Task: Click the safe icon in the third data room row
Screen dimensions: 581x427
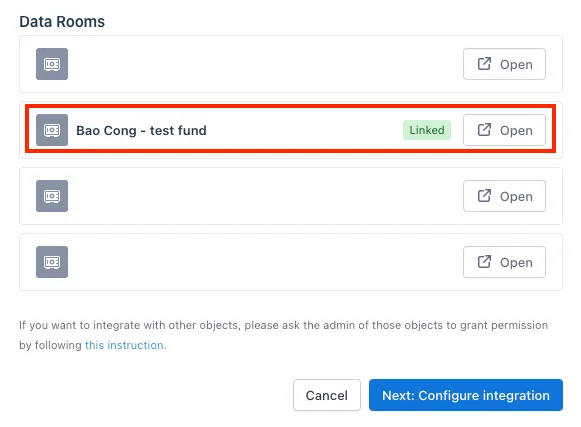Action: 52,196
